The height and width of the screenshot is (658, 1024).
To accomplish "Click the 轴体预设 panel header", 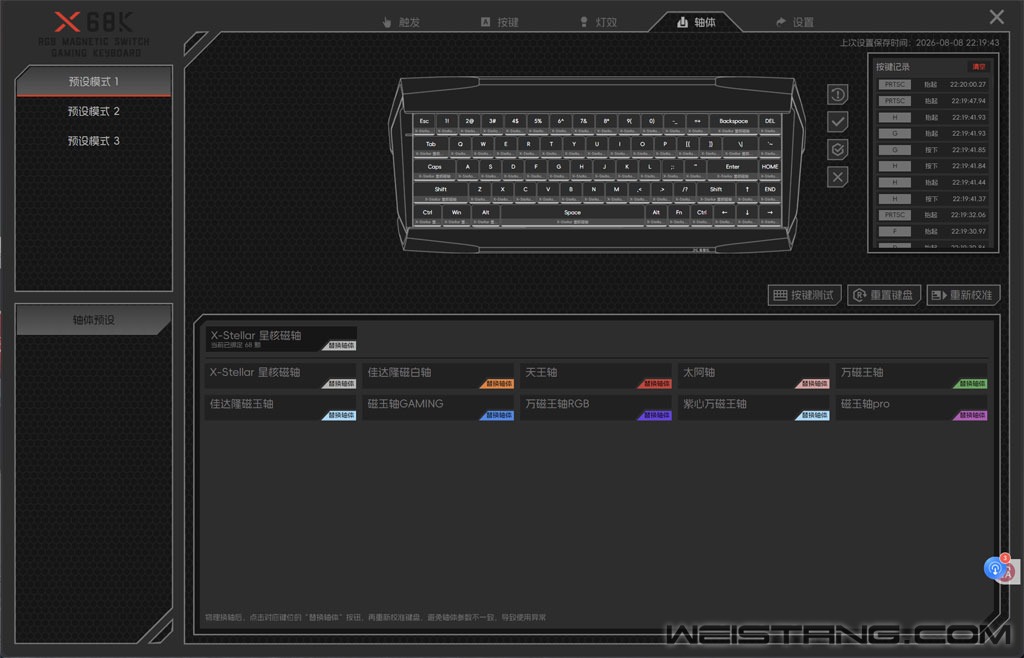I will tap(93, 320).
